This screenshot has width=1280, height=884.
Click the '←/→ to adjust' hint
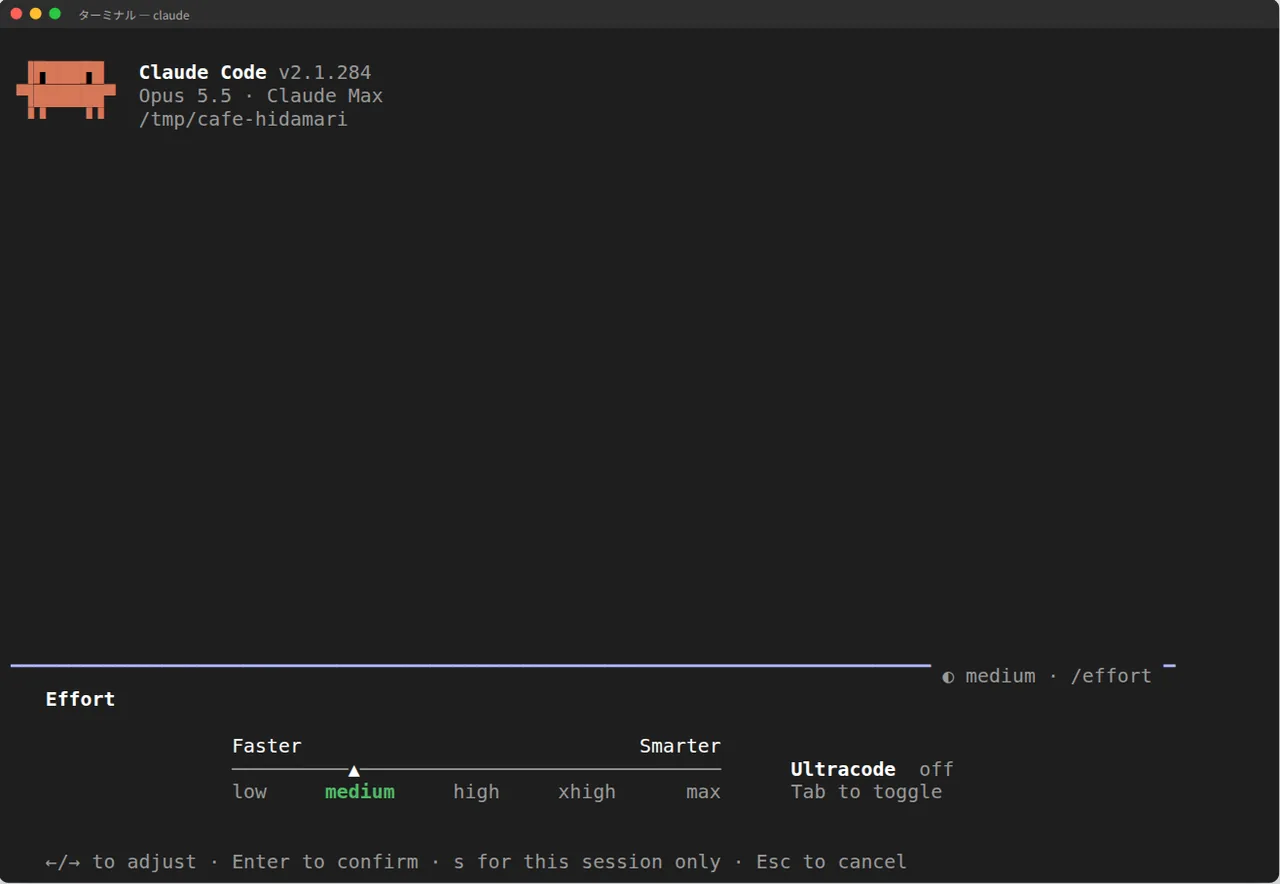pos(121,862)
